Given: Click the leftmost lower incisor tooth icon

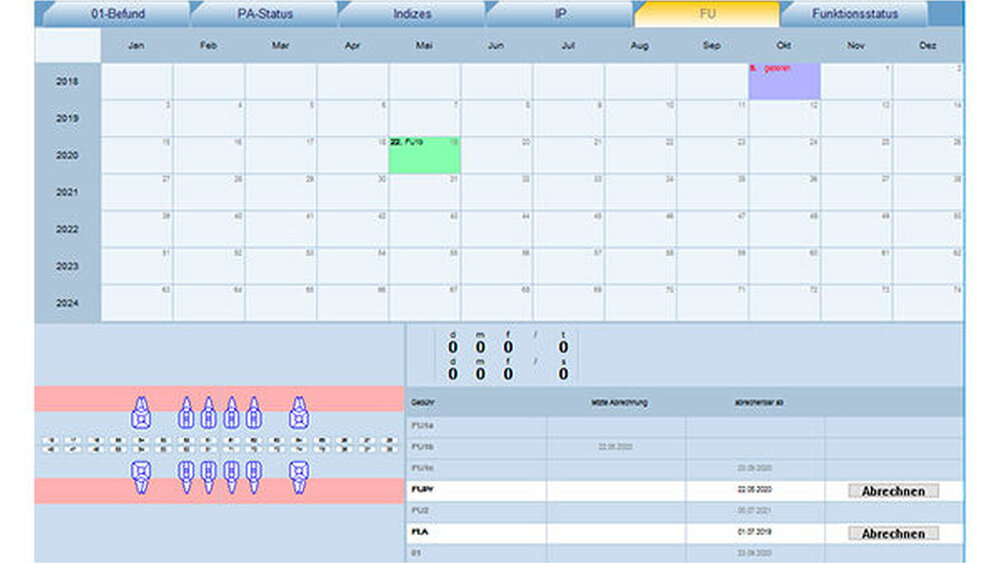Looking at the screenshot, I should coord(186,473).
